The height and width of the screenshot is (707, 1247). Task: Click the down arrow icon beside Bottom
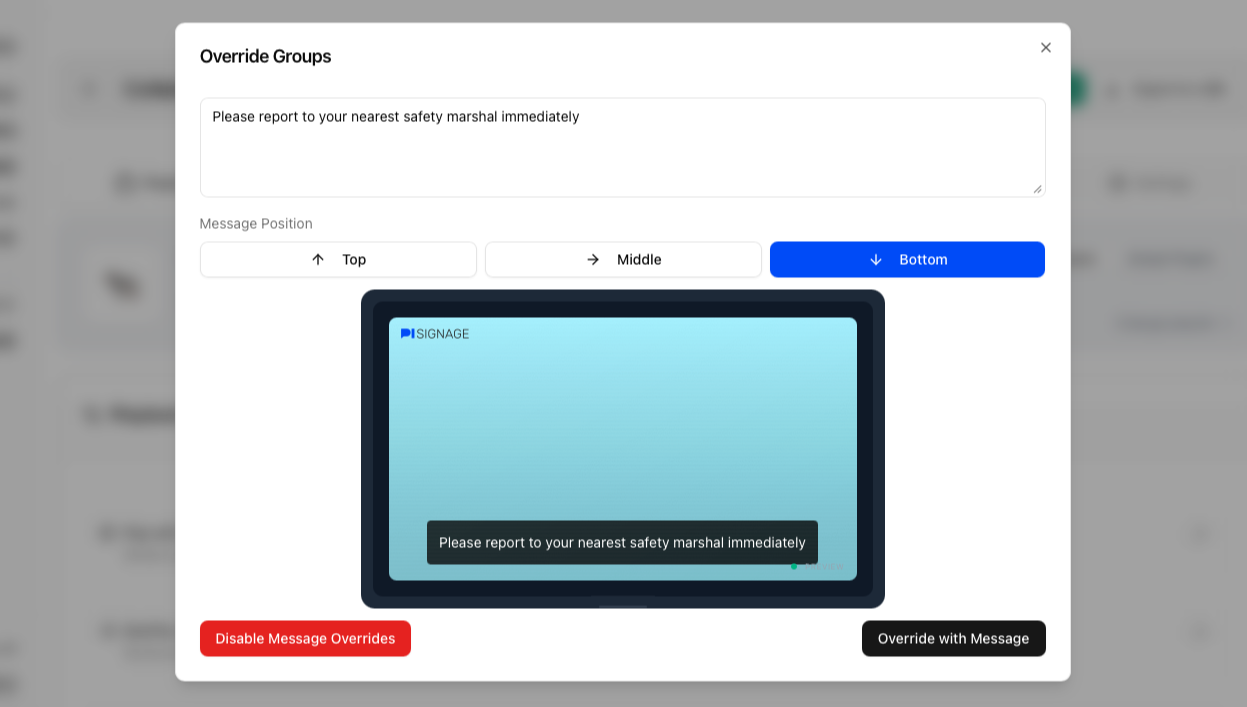click(x=876, y=260)
